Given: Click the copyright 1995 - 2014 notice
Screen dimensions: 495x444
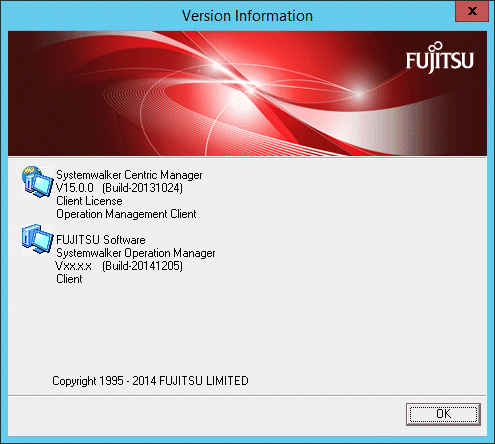Looking at the screenshot, I should pyautogui.click(x=150, y=381).
